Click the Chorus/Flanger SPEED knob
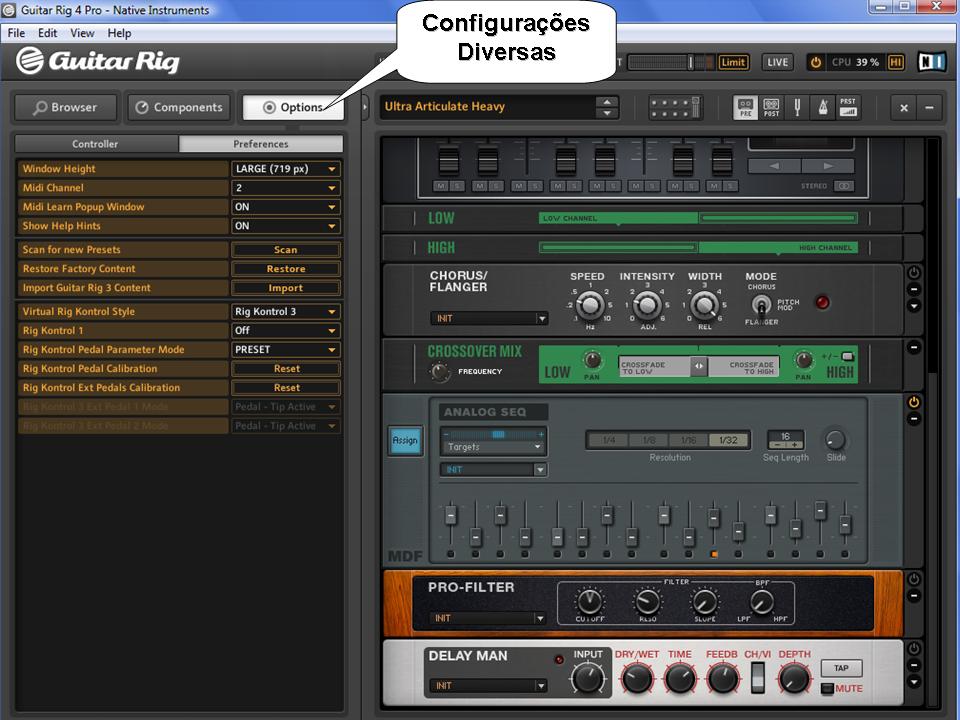Image resolution: width=960 pixels, height=720 pixels. (590, 304)
